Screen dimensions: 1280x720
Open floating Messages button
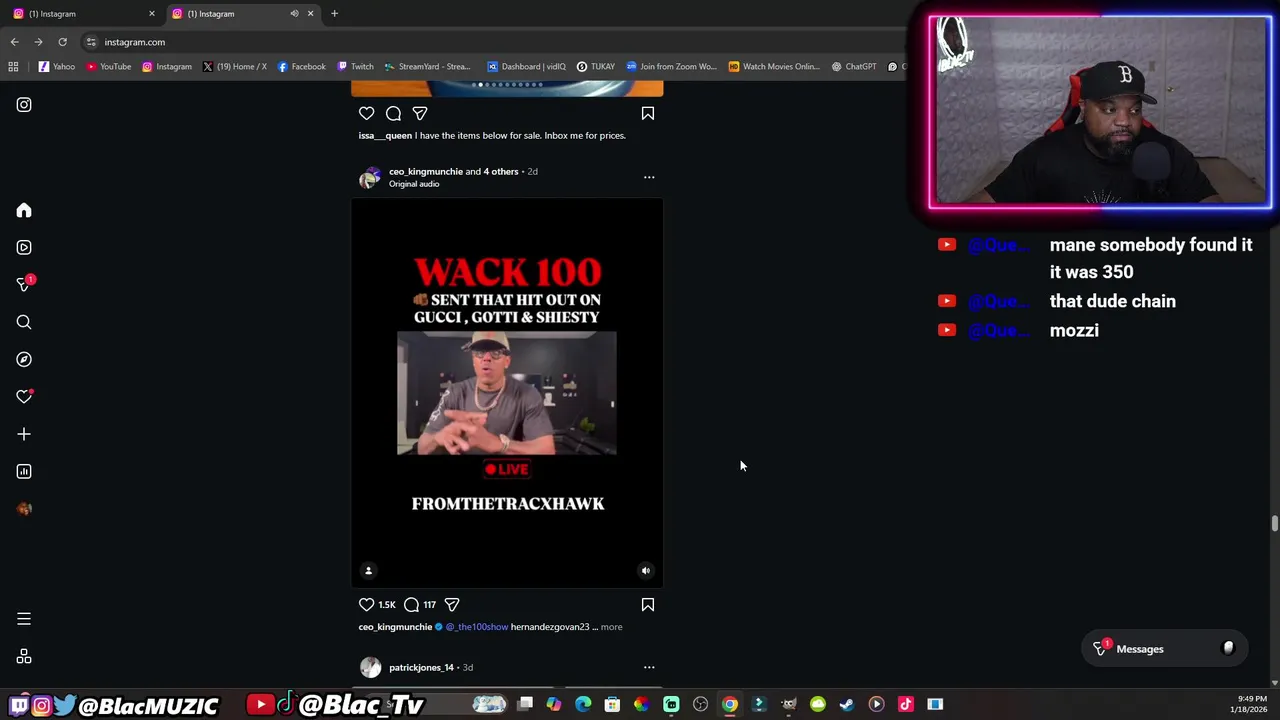1165,649
